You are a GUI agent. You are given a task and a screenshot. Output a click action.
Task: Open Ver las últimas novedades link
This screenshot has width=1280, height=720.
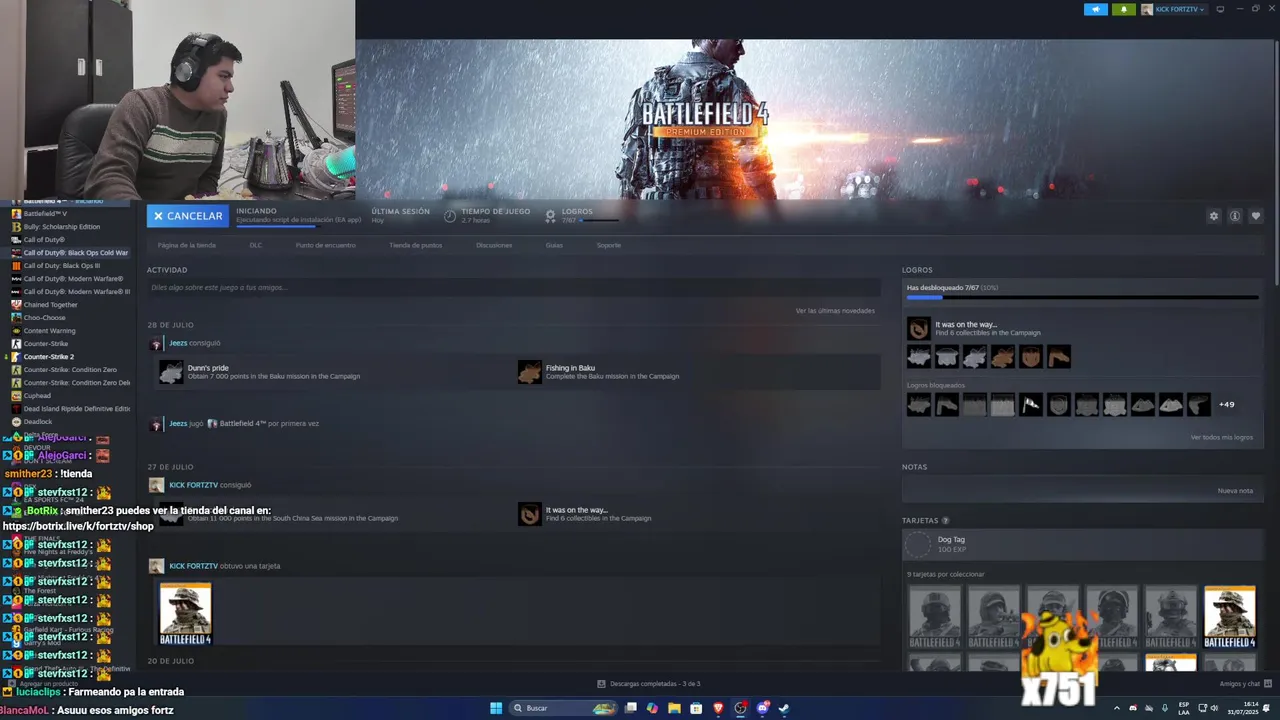835,311
